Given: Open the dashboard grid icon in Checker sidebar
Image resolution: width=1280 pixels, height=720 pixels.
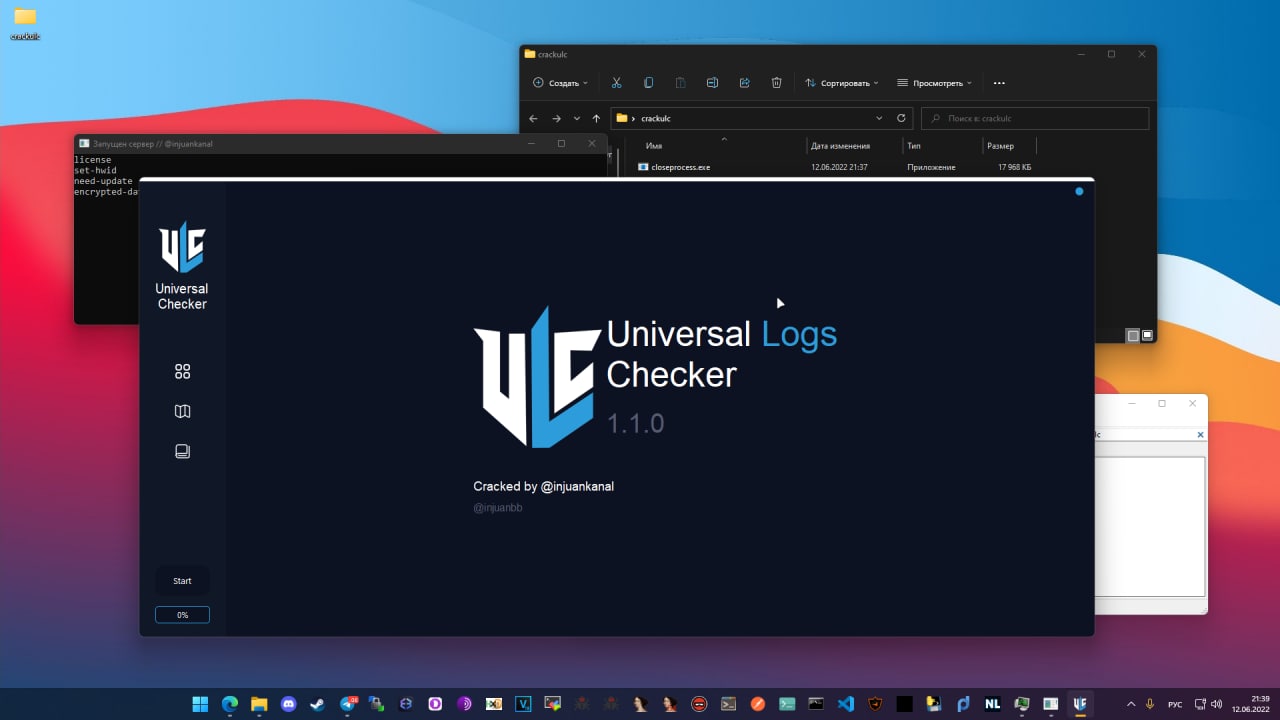Looking at the screenshot, I should tap(182, 371).
